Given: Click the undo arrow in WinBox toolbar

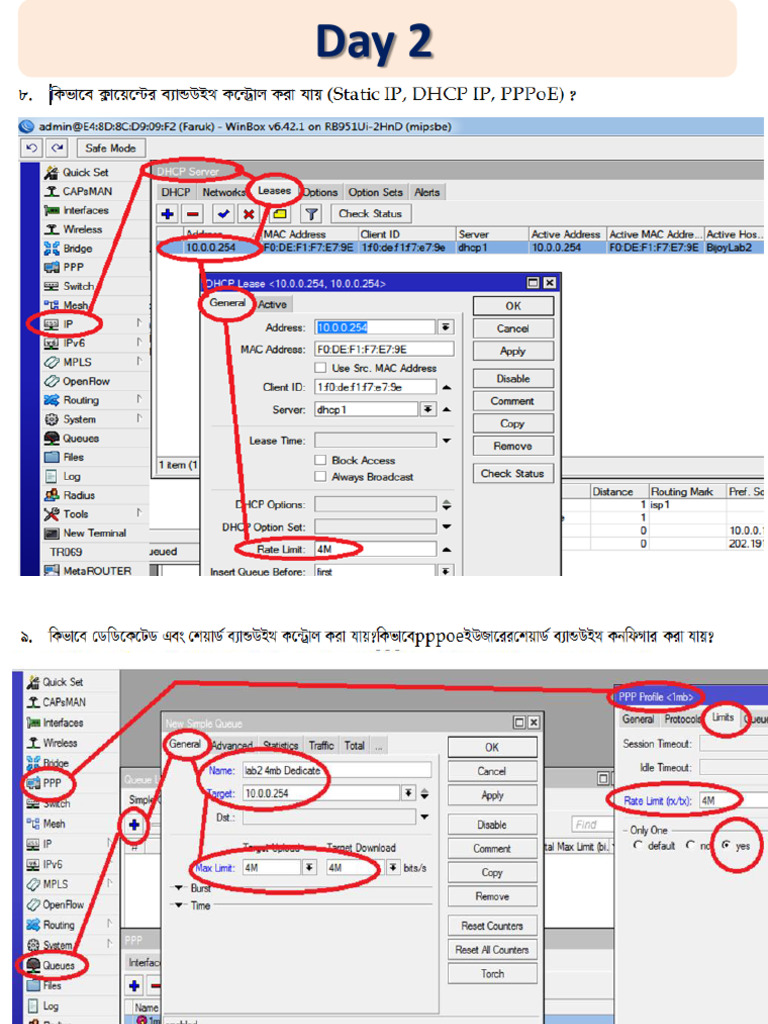Looking at the screenshot, I should click(31, 148).
